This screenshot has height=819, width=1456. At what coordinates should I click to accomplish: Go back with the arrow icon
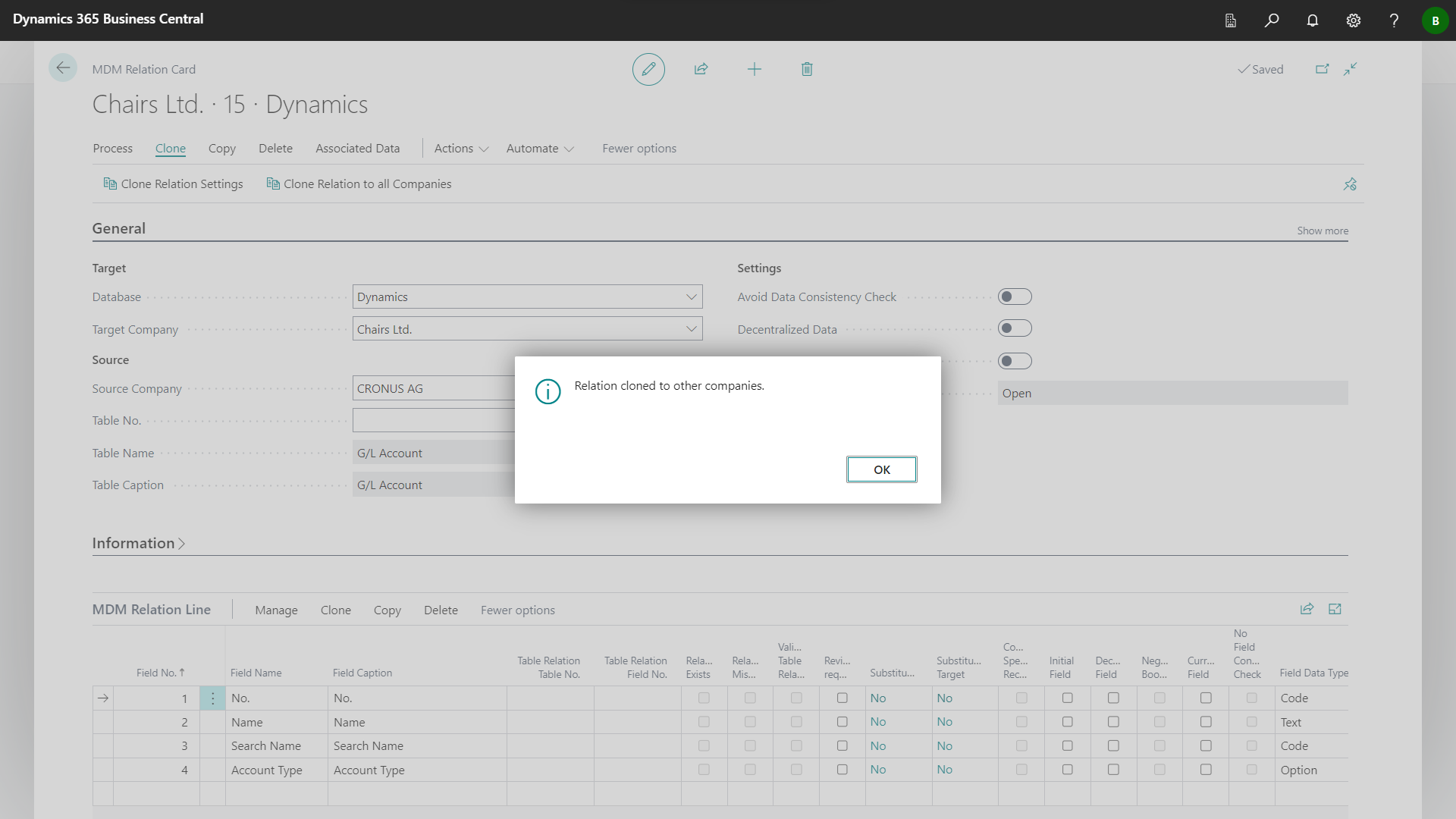(63, 68)
